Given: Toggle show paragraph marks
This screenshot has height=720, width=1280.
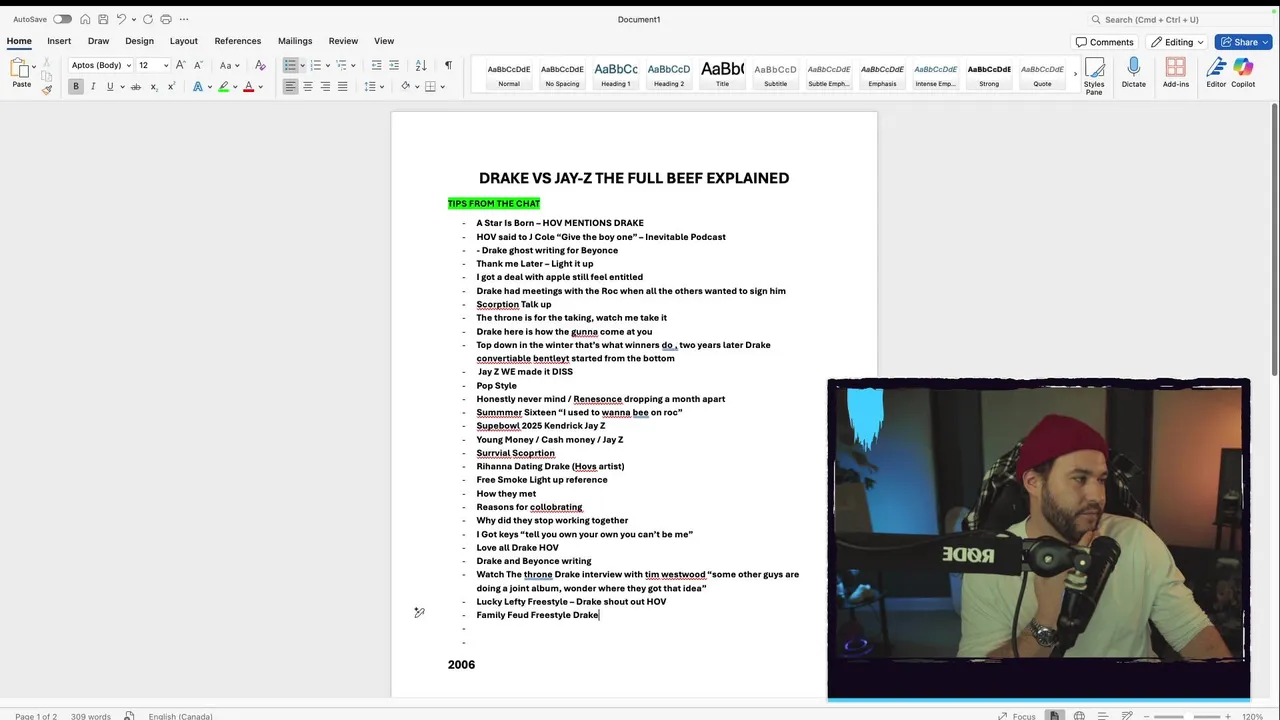Looking at the screenshot, I should (448, 65).
